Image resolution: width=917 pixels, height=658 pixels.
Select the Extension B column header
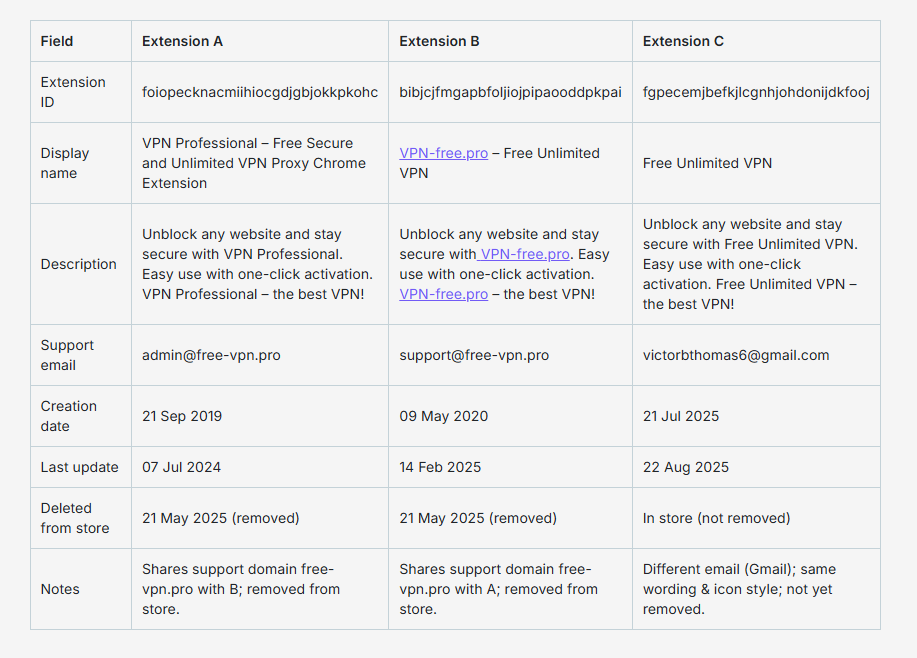439,41
